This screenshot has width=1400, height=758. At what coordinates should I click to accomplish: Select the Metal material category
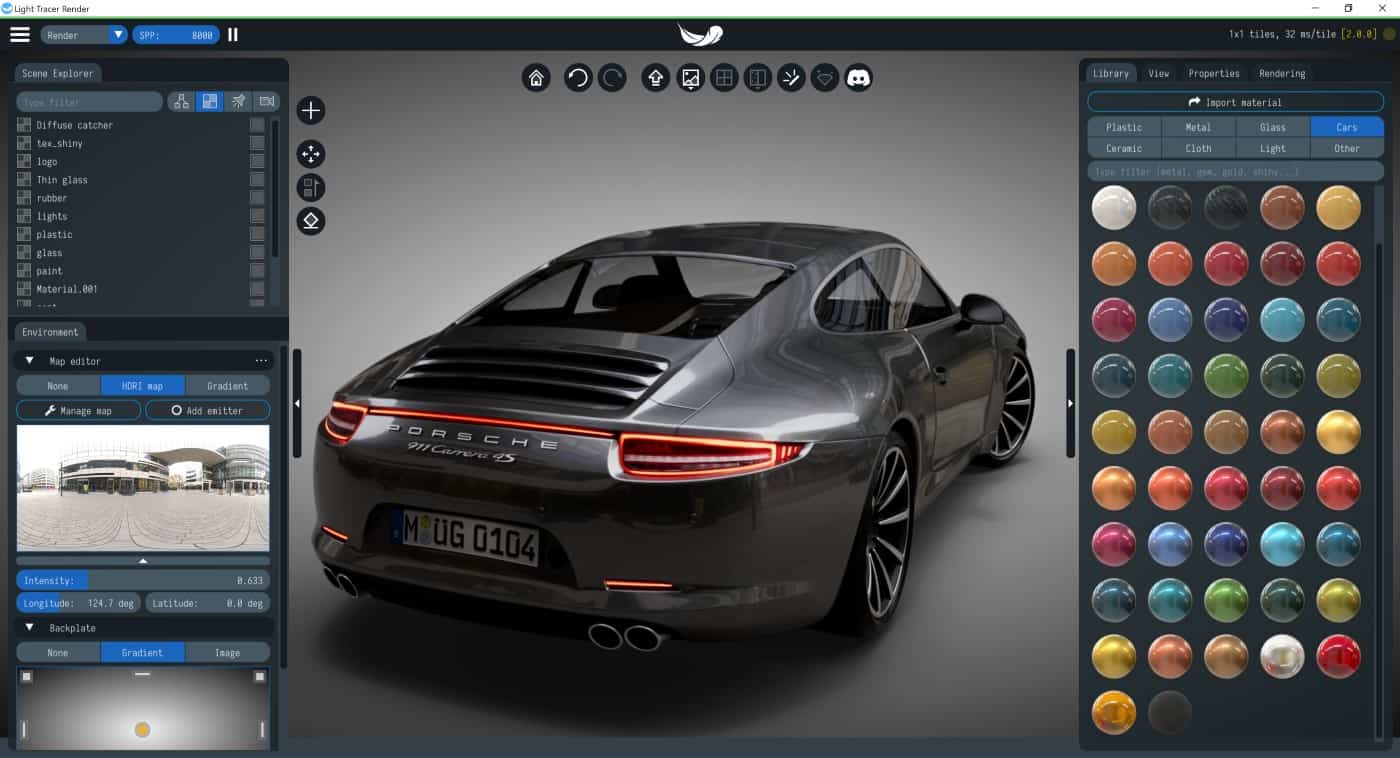(x=1198, y=127)
